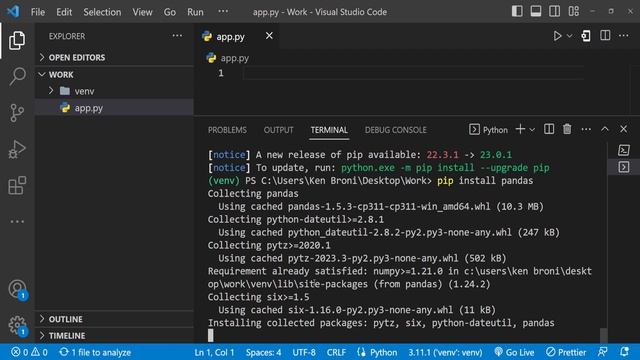Show additional activity bar views ellipsis

tap(17, 222)
